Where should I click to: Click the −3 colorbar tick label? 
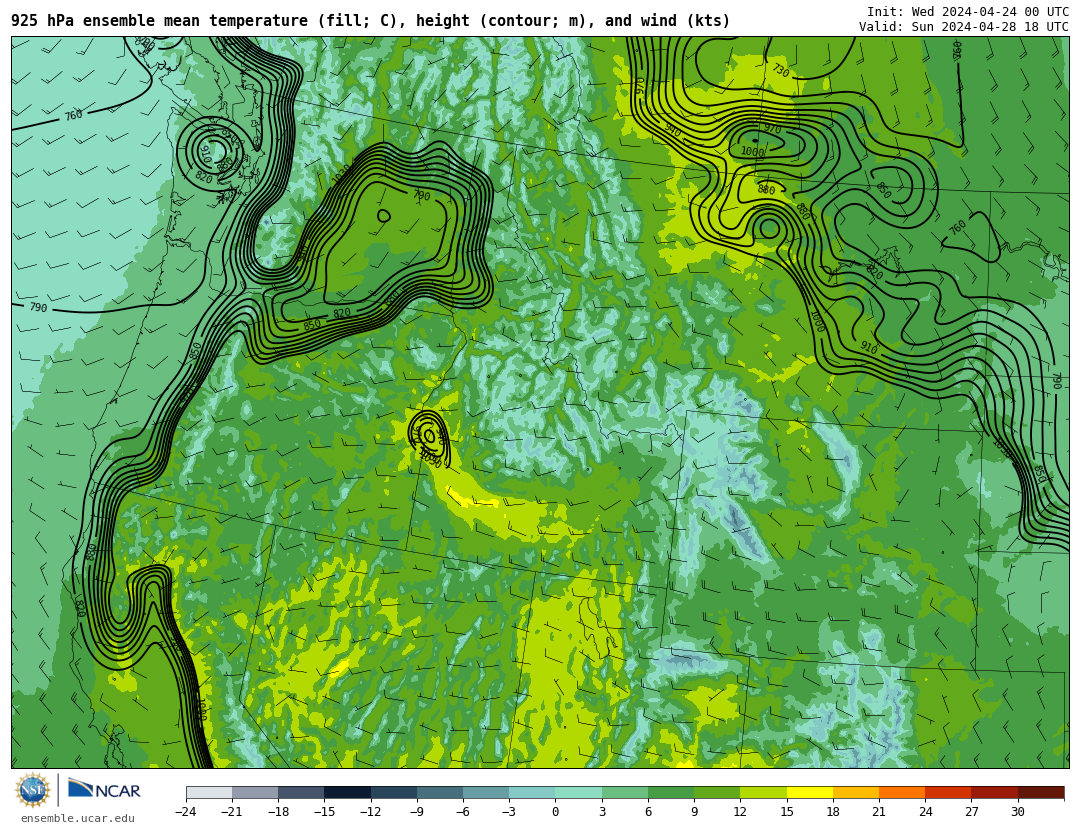click(509, 812)
